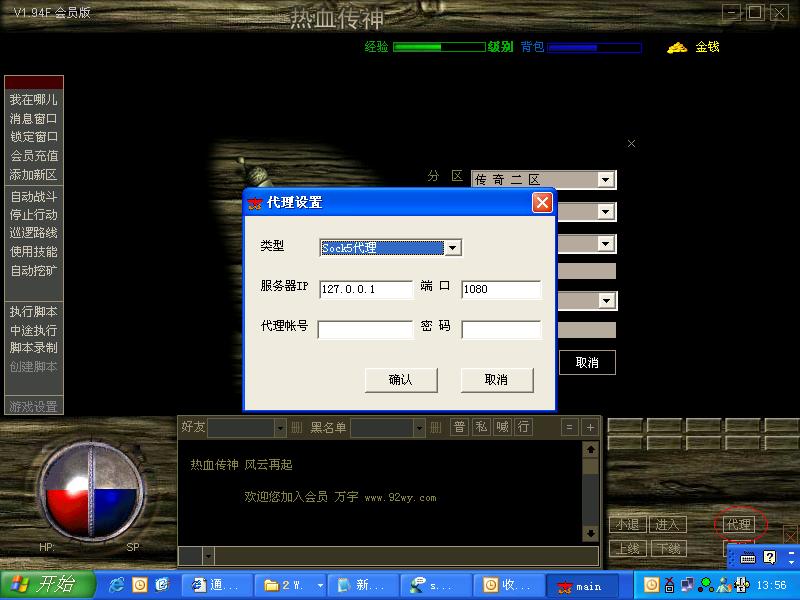Click the 经验 experience progress bar

point(439,47)
